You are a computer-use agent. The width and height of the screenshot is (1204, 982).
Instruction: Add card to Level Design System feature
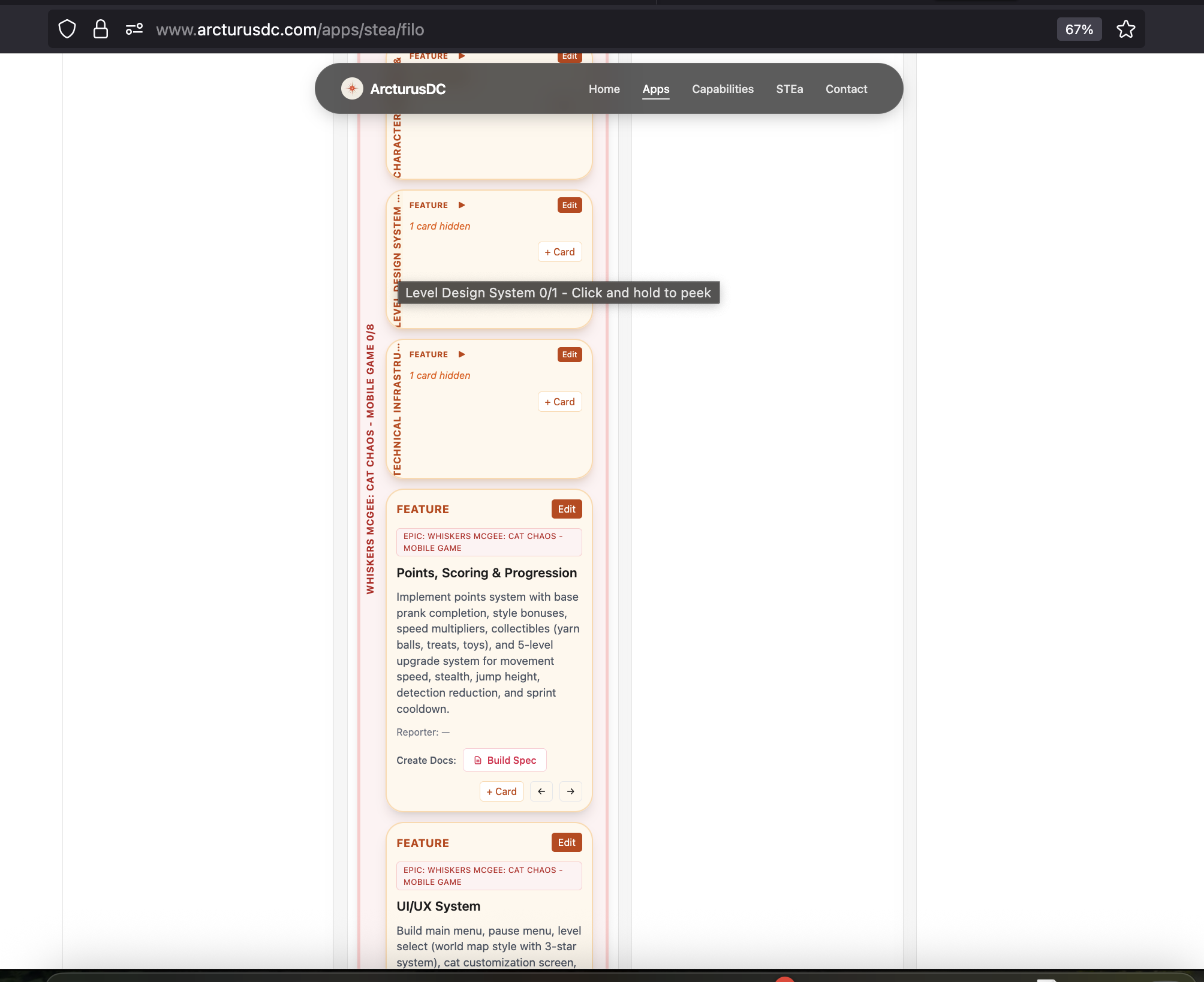tap(559, 252)
